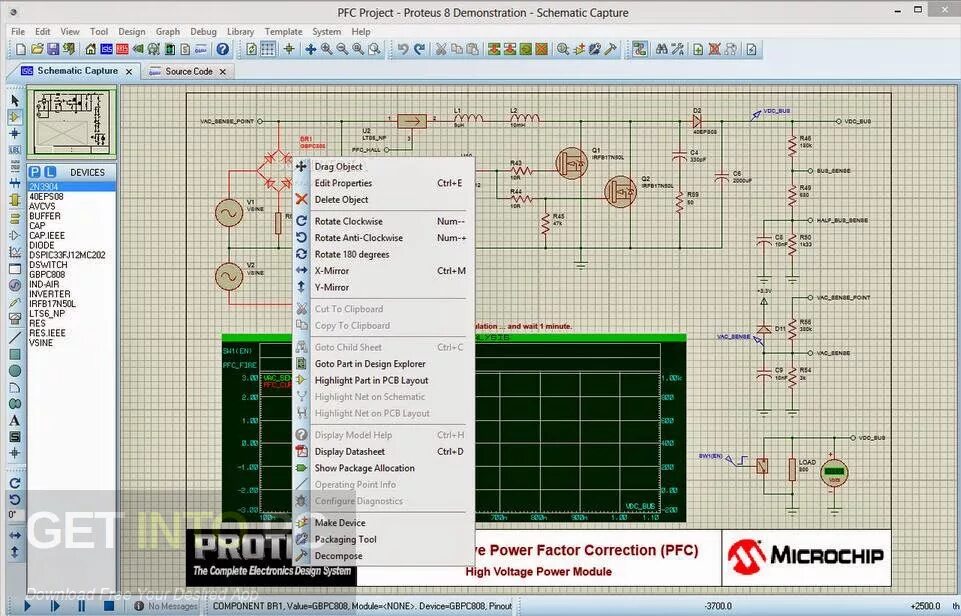Image resolution: width=961 pixels, height=616 pixels.
Task: Select 2N3904 in devices list
Action: click(x=71, y=186)
